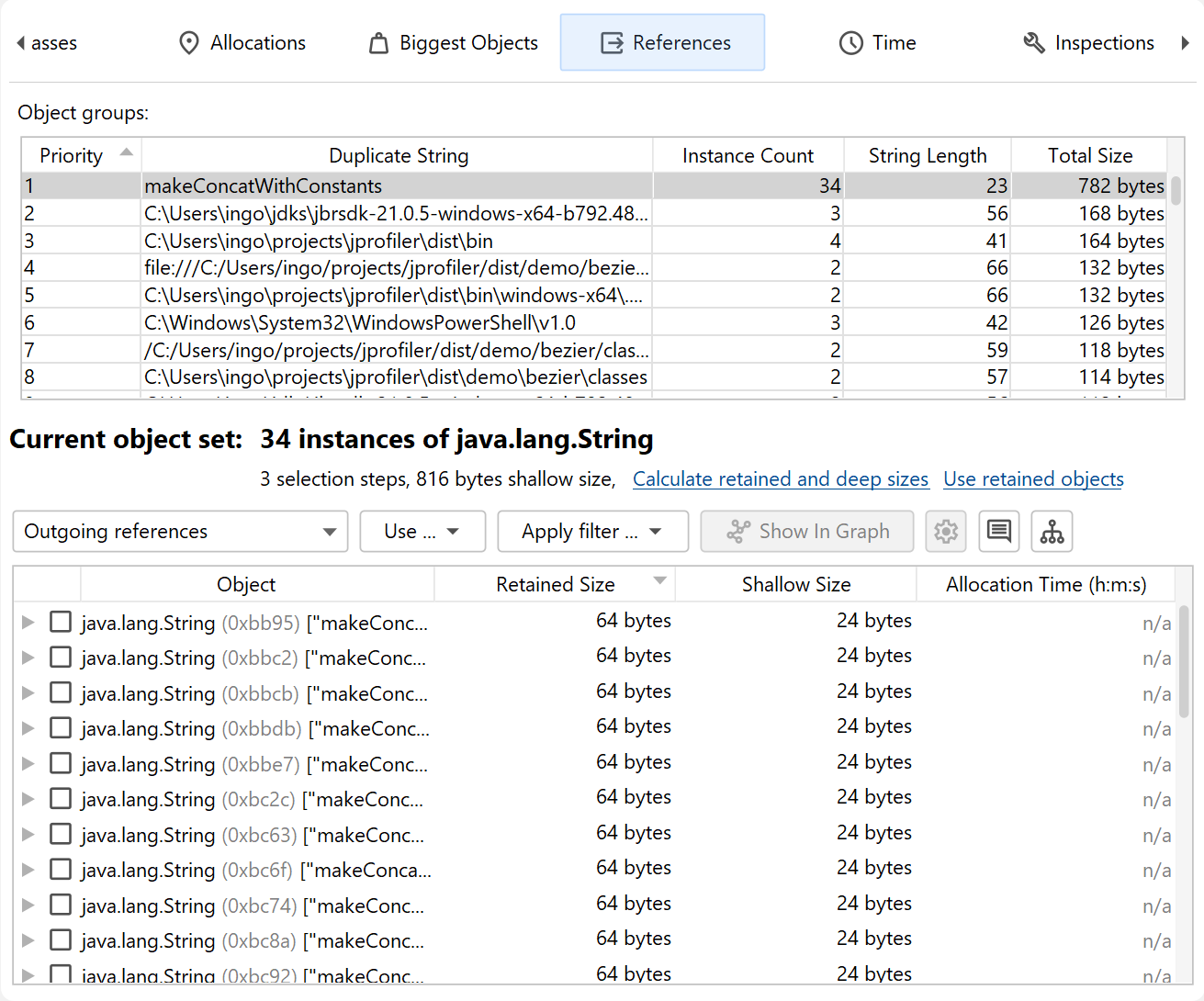Open the Apply filter dropdown
The image size is (1204, 1001).
pyautogui.click(x=592, y=532)
